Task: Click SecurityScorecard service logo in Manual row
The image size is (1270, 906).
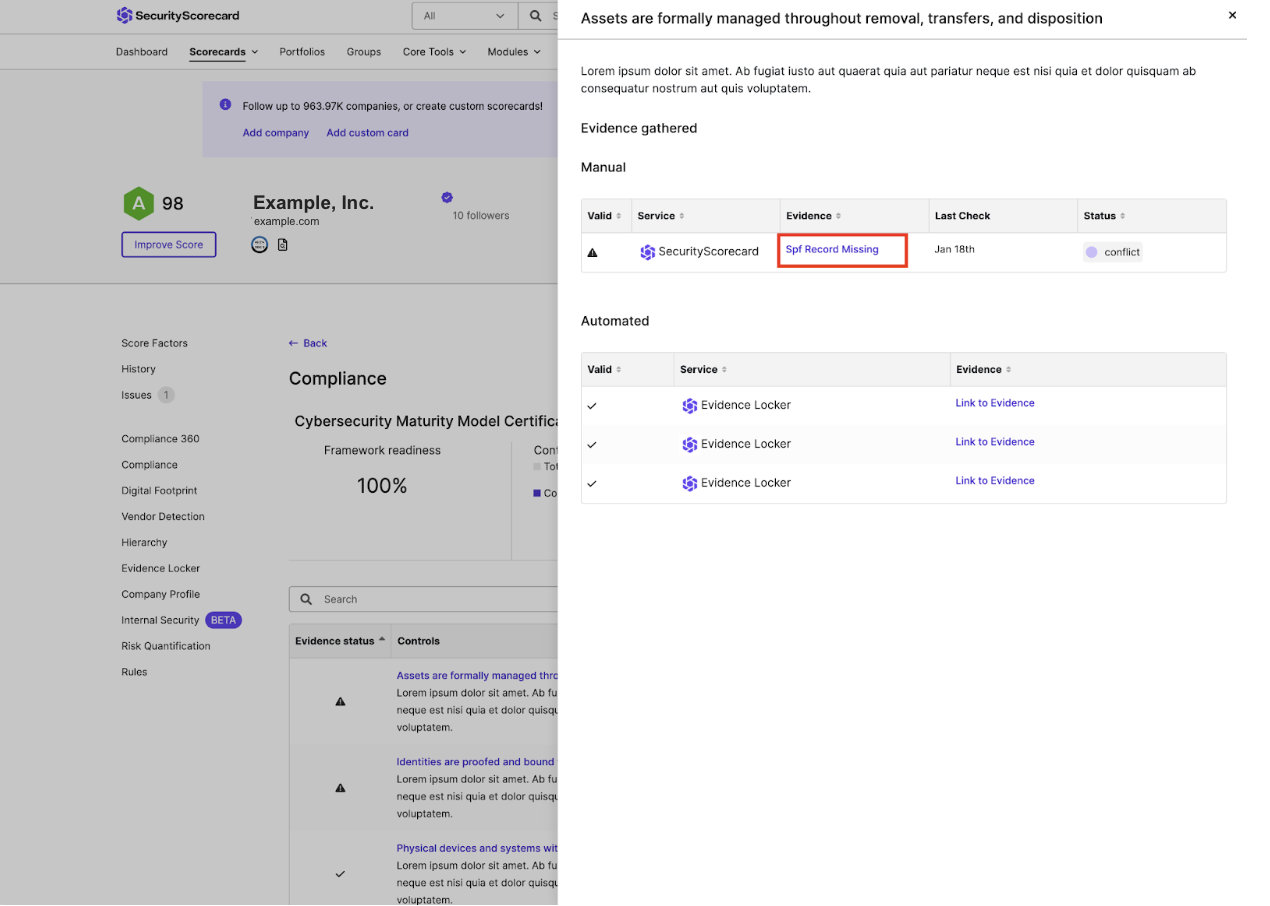Action: point(647,252)
